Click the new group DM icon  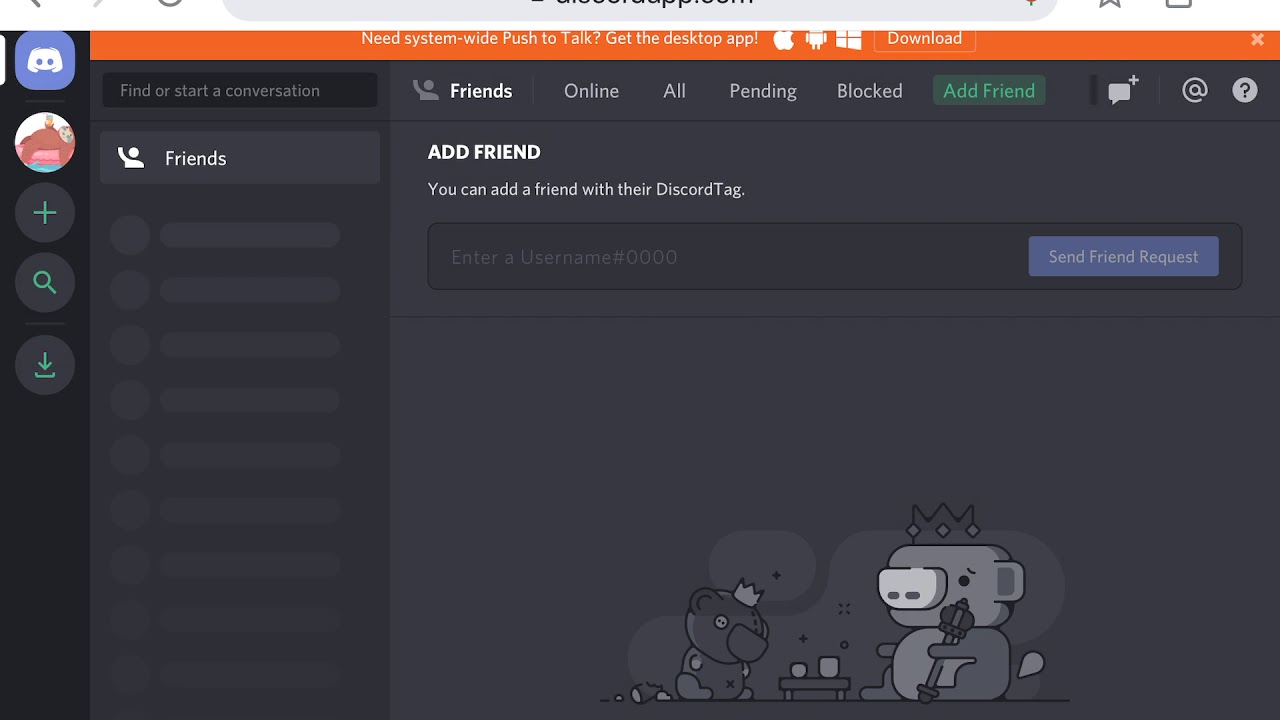point(1123,90)
